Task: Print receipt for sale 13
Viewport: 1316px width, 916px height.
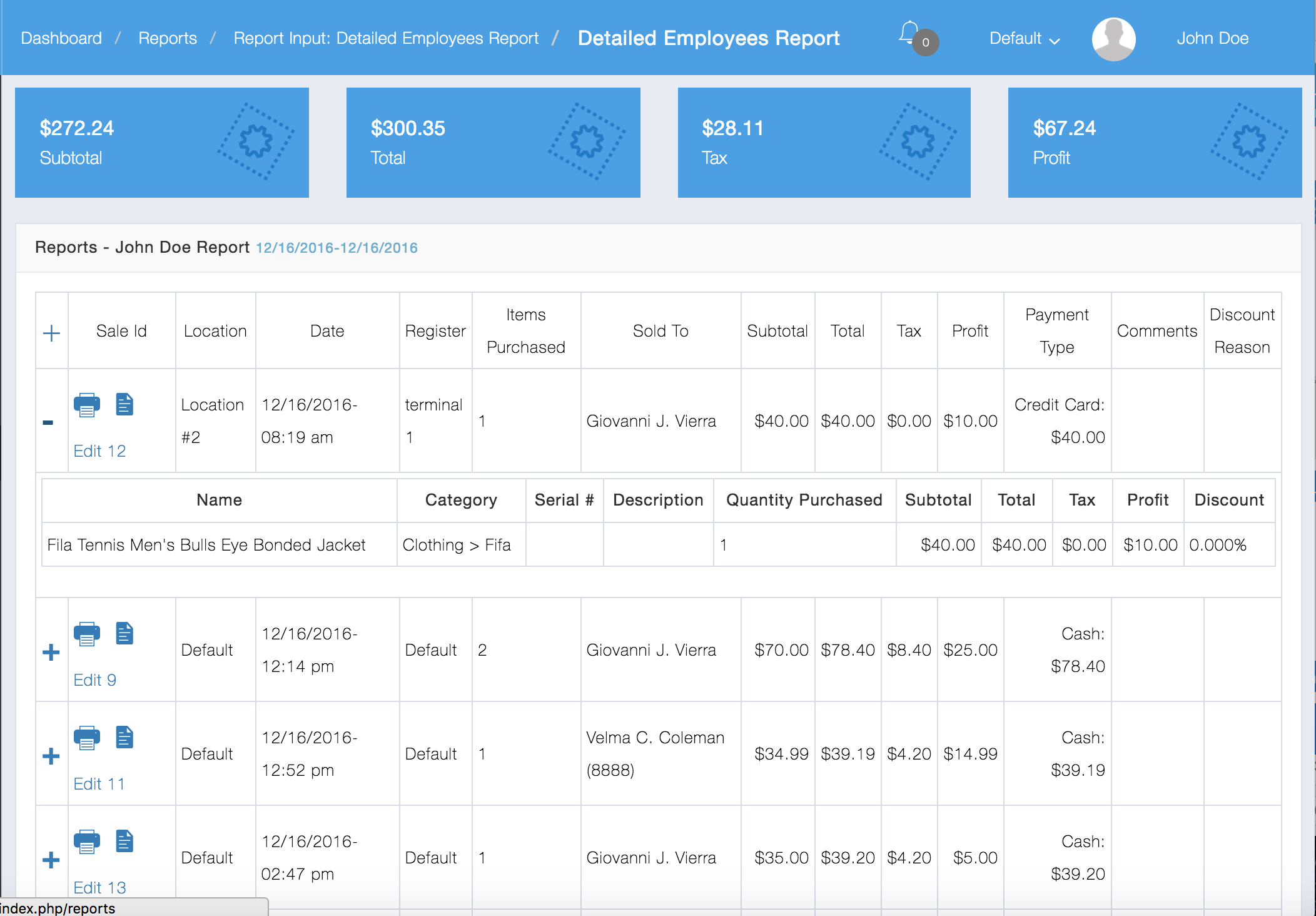Action: coord(87,842)
